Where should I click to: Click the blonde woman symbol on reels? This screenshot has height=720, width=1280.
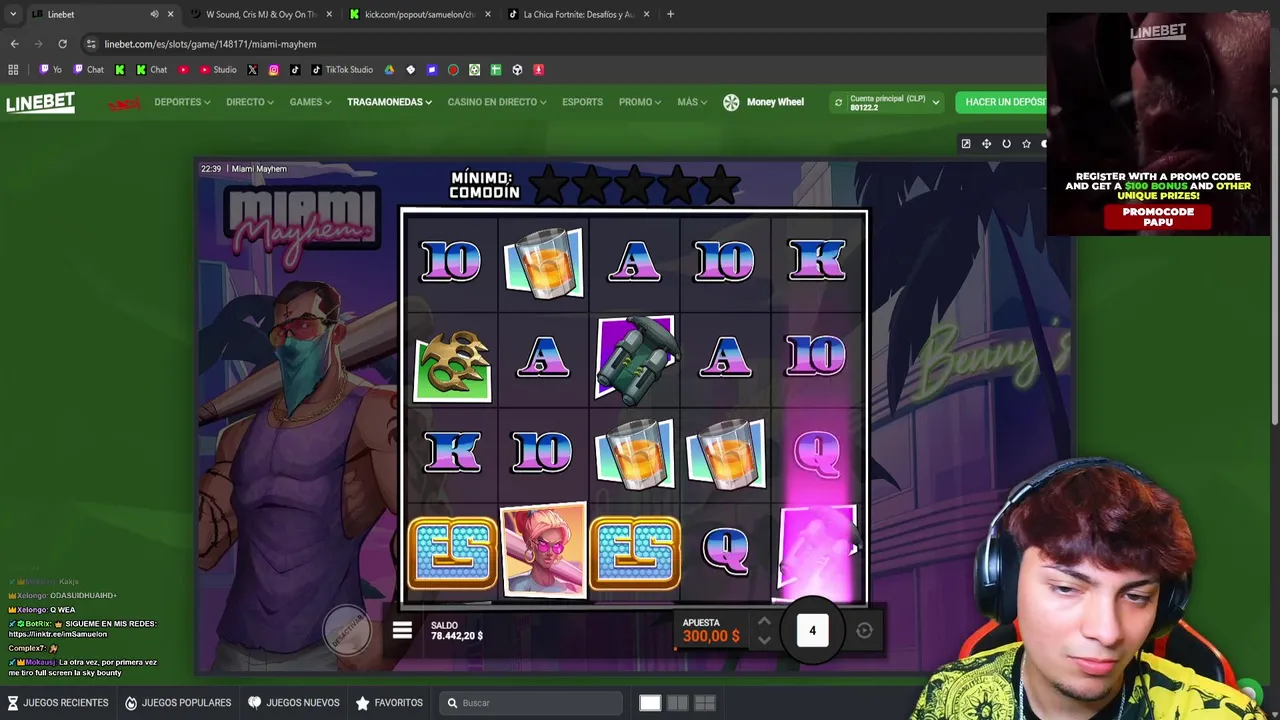[x=543, y=550]
